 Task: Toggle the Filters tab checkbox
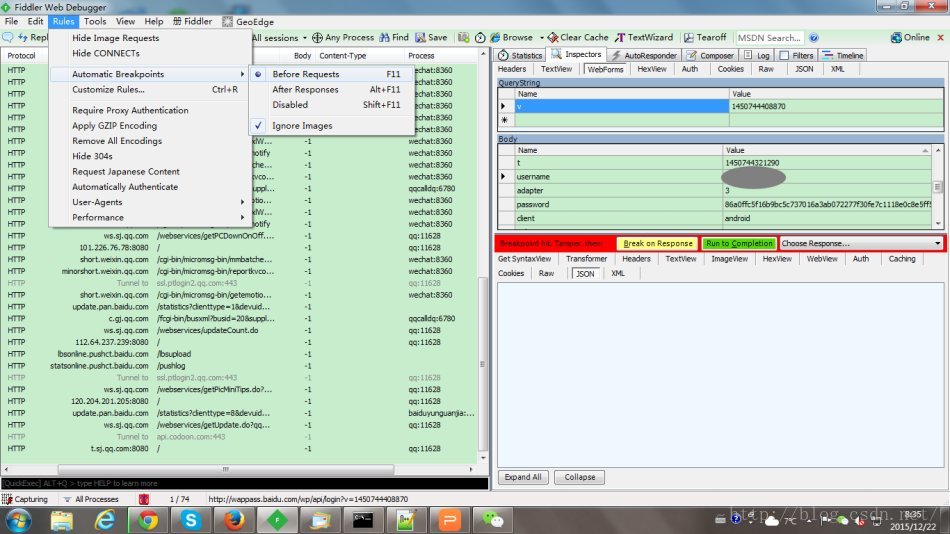click(784, 55)
